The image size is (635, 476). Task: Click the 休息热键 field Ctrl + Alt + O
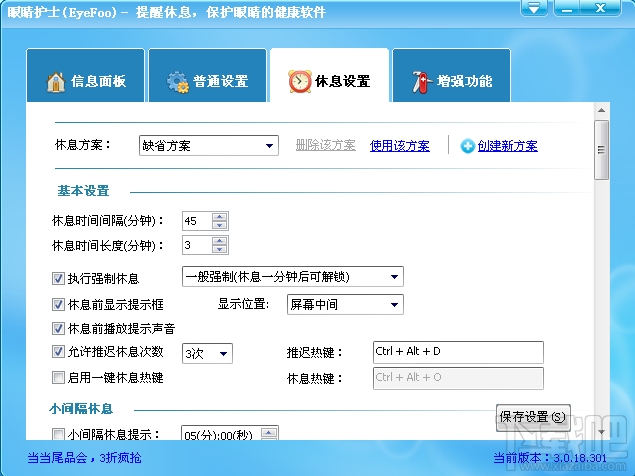pos(458,378)
